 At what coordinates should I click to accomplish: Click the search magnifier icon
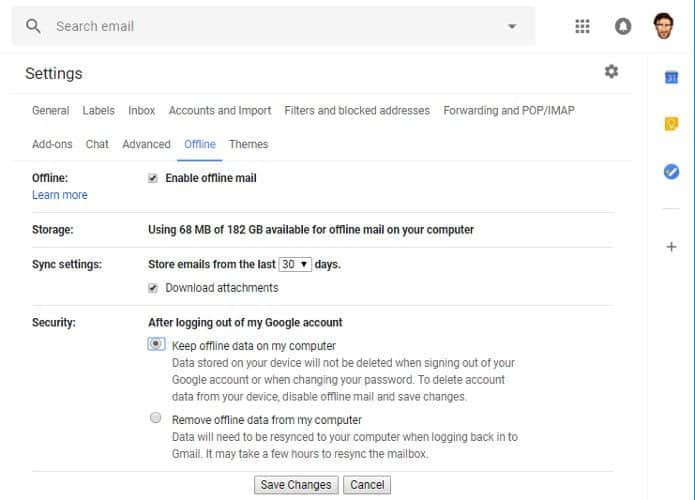click(33, 26)
